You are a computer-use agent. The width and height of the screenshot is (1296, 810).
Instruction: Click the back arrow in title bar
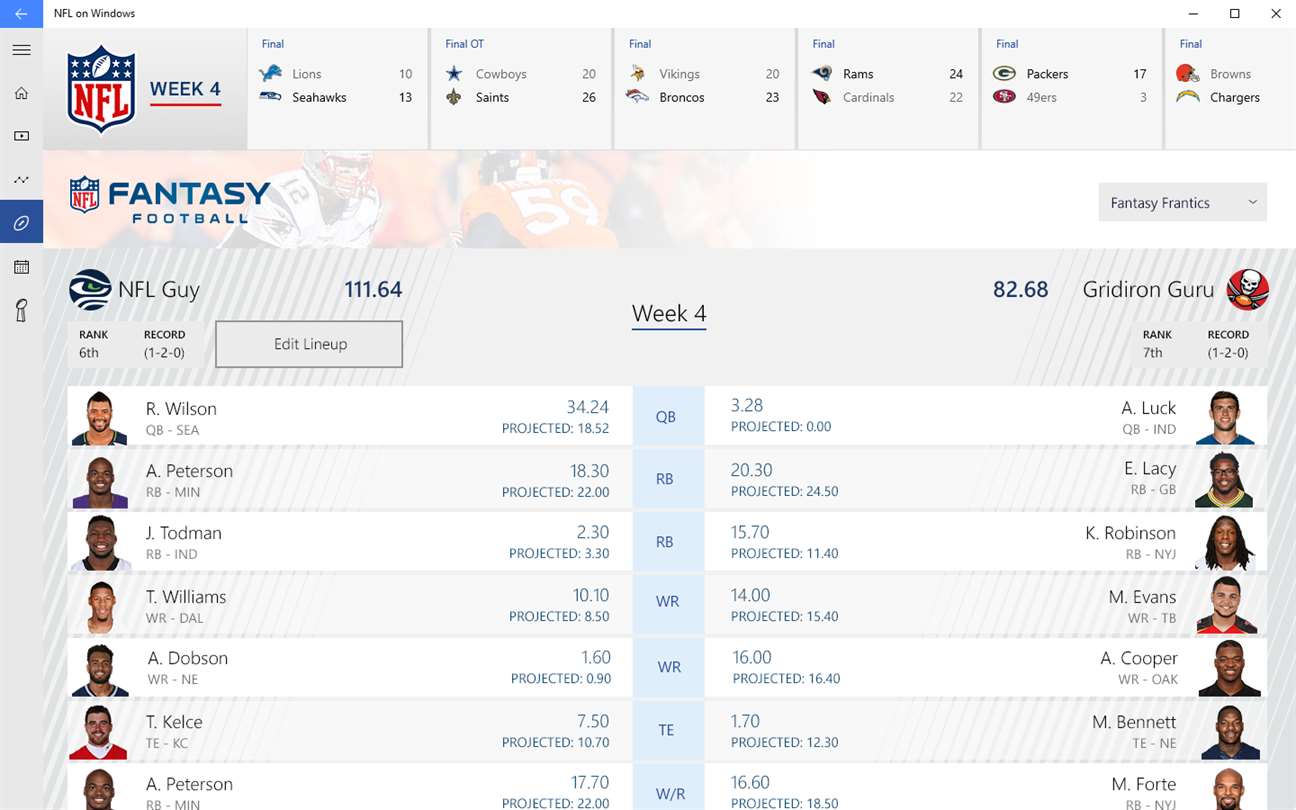pyautogui.click(x=21, y=14)
